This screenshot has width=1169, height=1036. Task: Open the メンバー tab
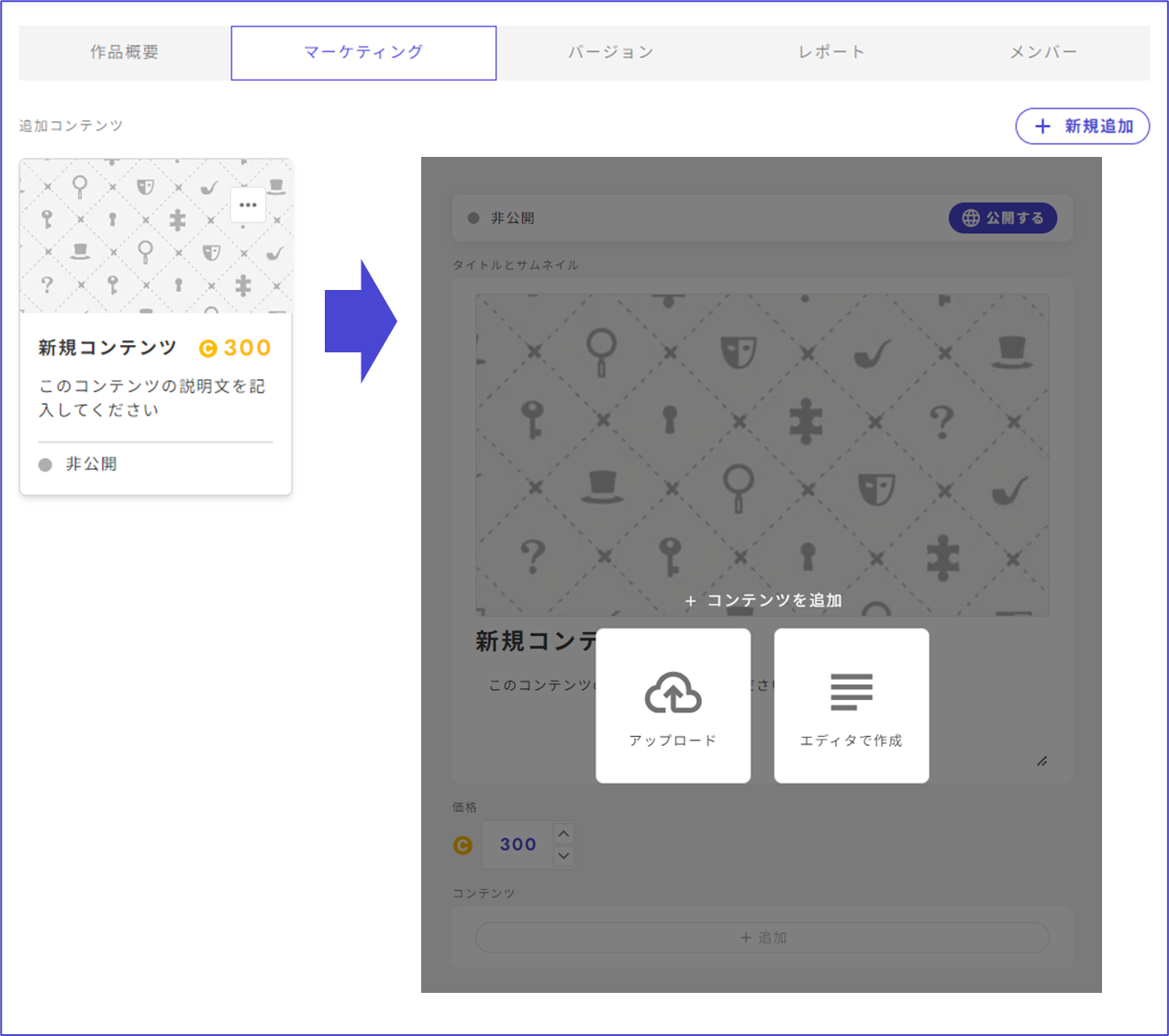pyautogui.click(x=1043, y=52)
